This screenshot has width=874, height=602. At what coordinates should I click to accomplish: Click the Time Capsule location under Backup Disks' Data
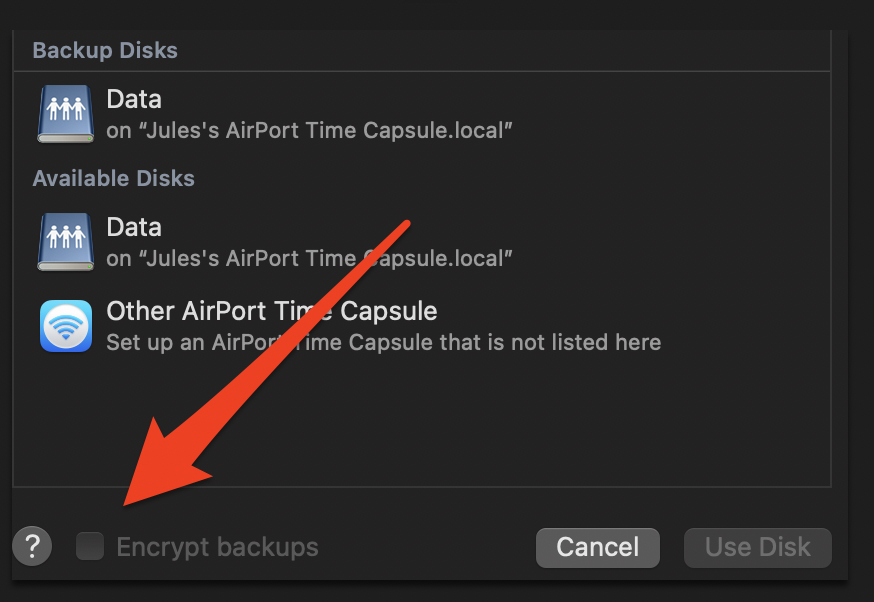pos(310,130)
